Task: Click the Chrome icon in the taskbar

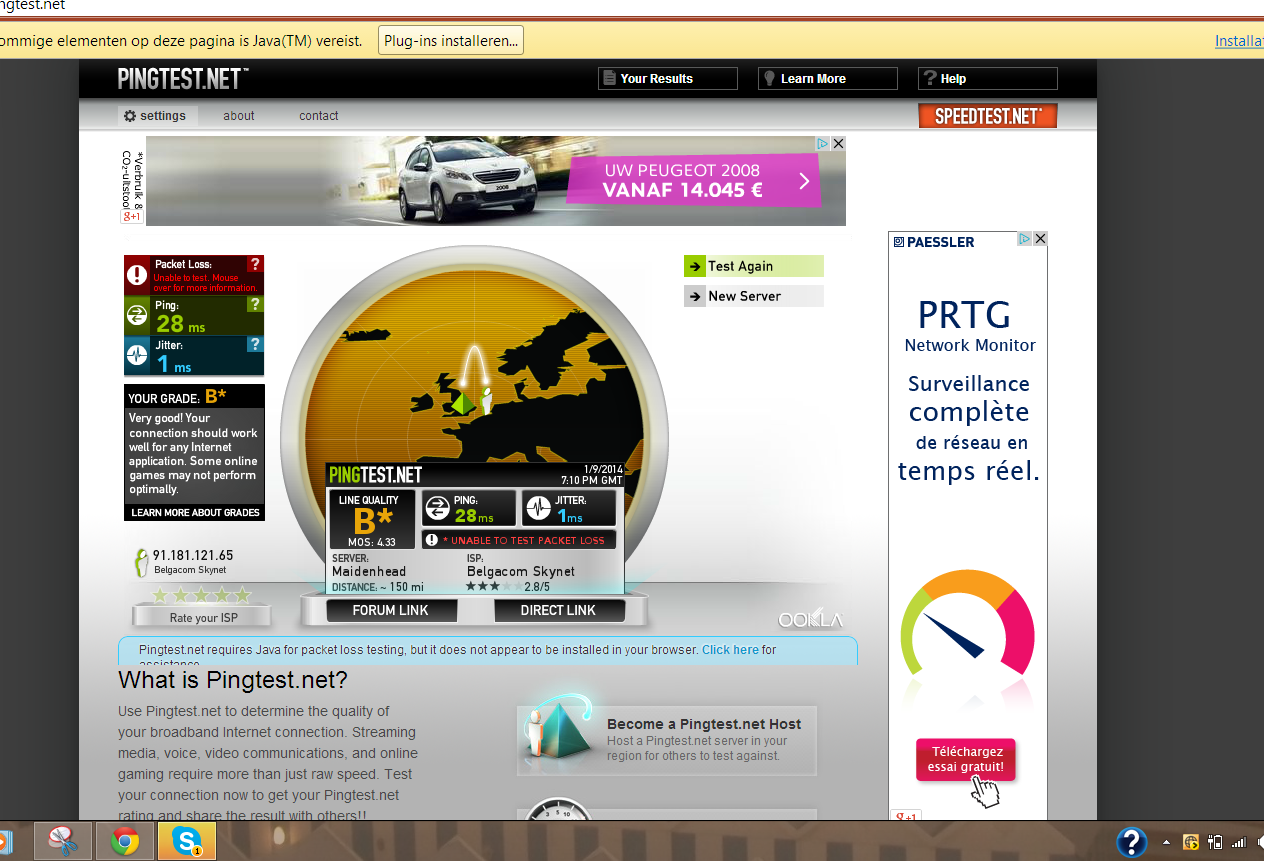Action: click(x=125, y=841)
